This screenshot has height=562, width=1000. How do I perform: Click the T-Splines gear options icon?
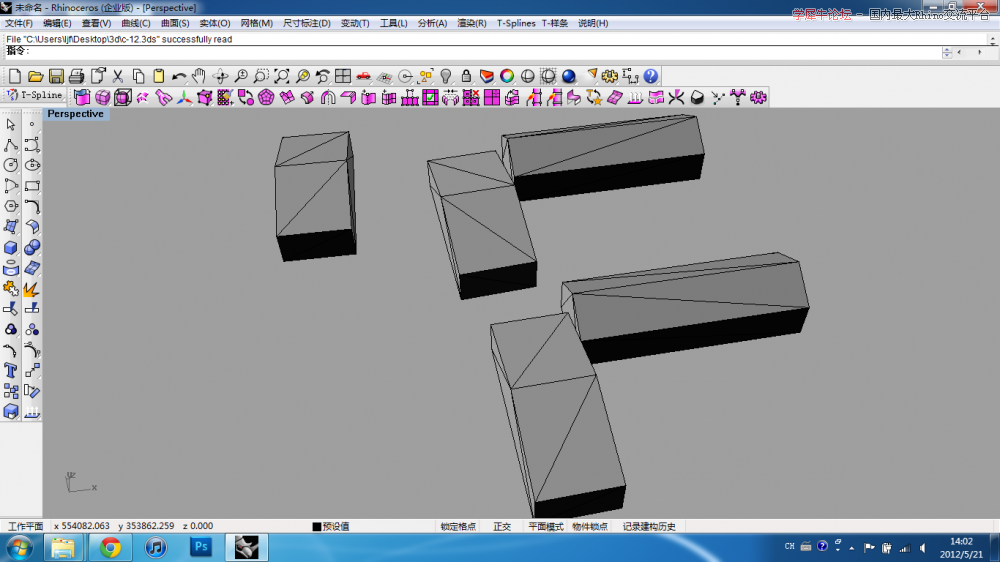click(x=758, y=98)
